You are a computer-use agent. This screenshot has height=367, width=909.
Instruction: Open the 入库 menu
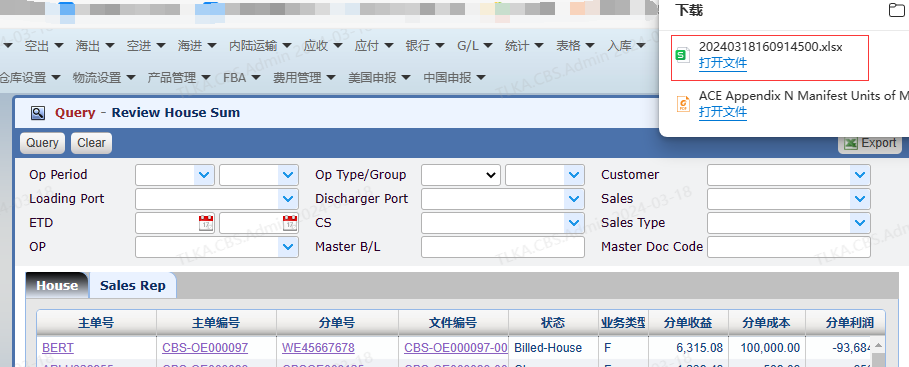[x=626, y=46]
